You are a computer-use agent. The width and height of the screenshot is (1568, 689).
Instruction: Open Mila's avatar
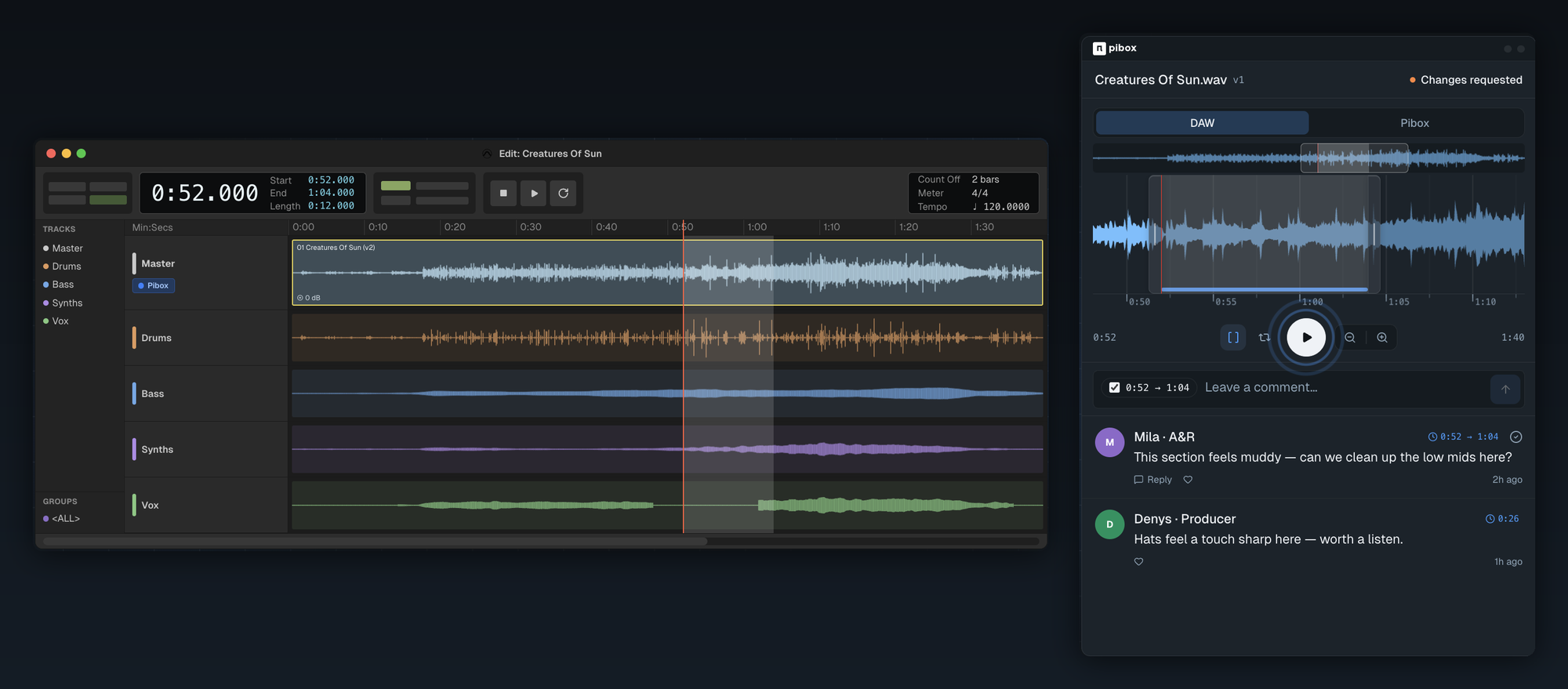tap(1109, 442)
